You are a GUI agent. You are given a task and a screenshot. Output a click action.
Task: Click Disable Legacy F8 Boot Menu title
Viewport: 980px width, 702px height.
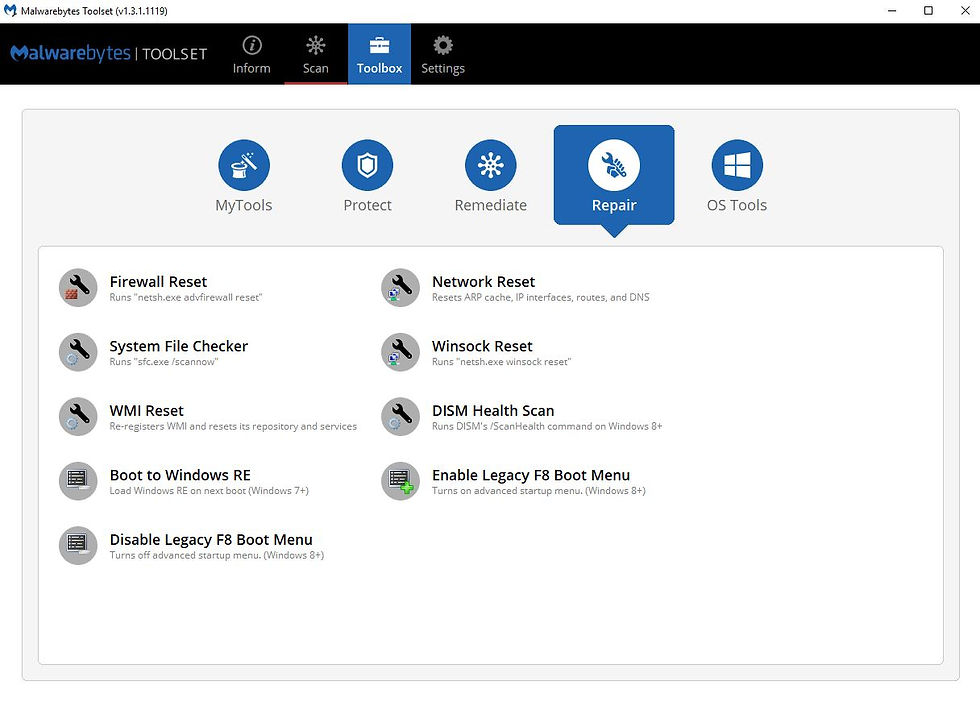tap(211, 539)
